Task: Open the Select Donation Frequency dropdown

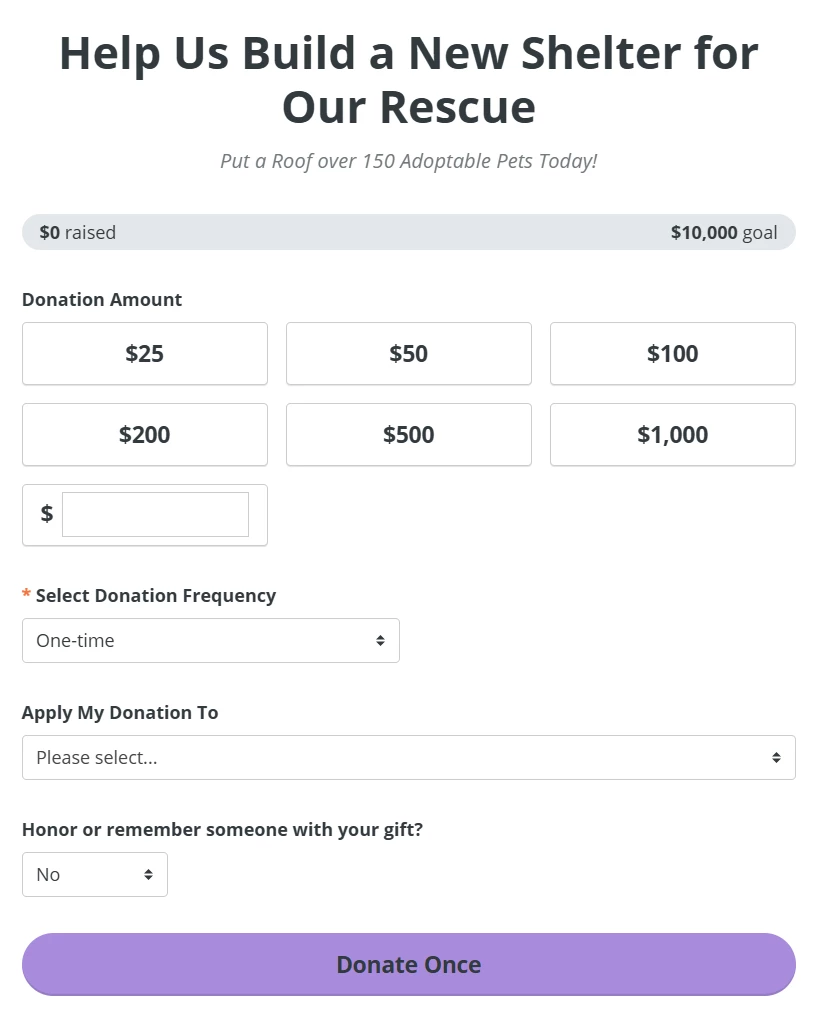Action: tap(210, 640)
